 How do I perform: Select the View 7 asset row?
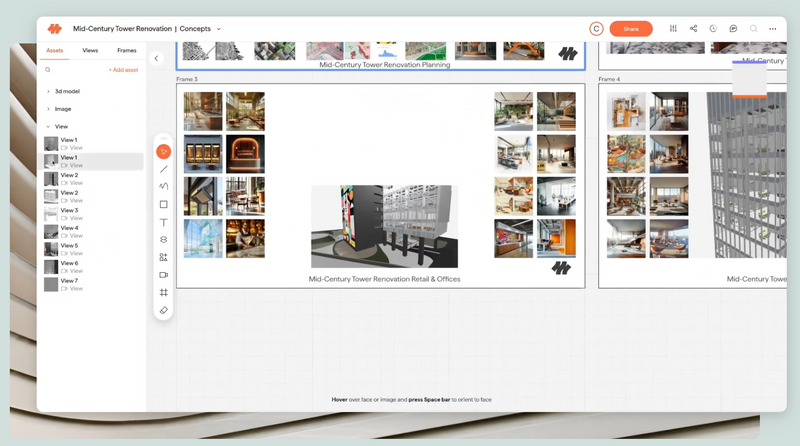point(92,284)
